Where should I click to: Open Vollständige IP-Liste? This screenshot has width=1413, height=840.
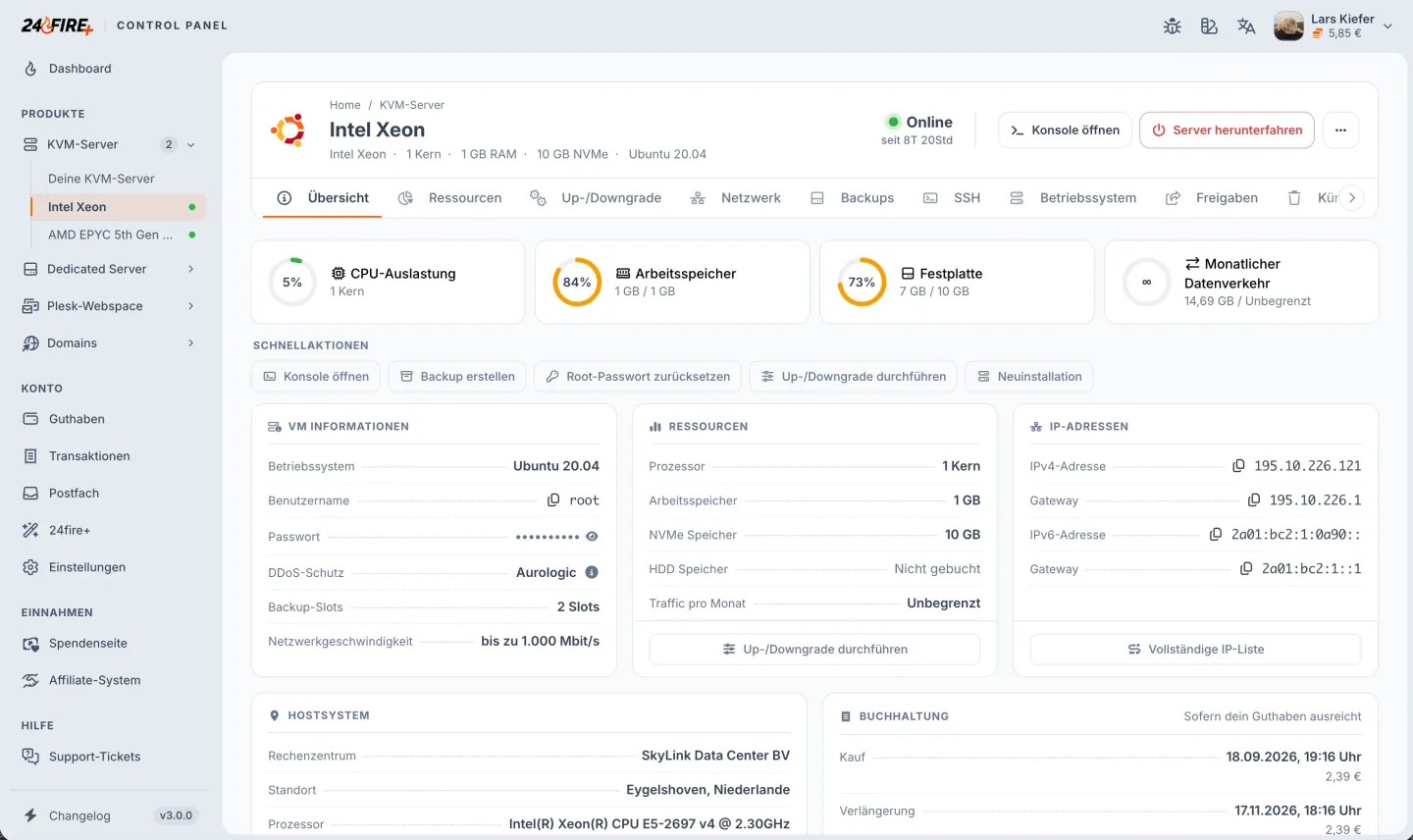1195,650
